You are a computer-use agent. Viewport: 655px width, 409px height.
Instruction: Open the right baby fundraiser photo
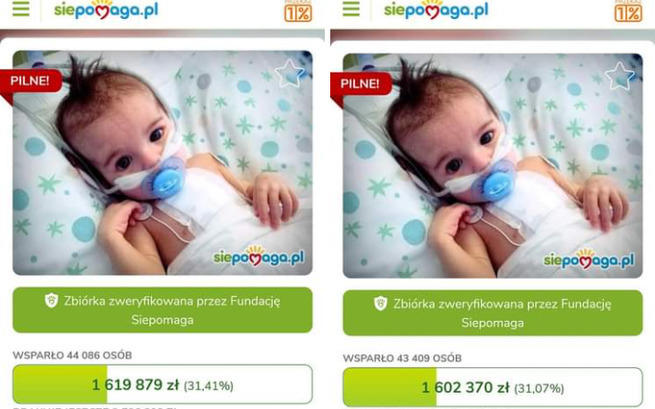(x=493, y=166)
